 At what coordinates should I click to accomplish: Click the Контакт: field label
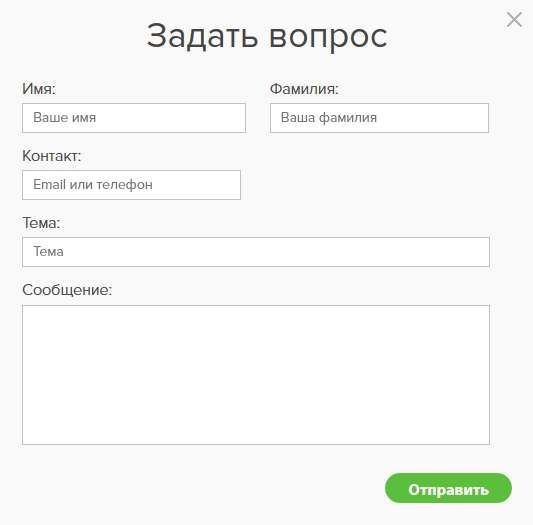(x=52, y=156)
